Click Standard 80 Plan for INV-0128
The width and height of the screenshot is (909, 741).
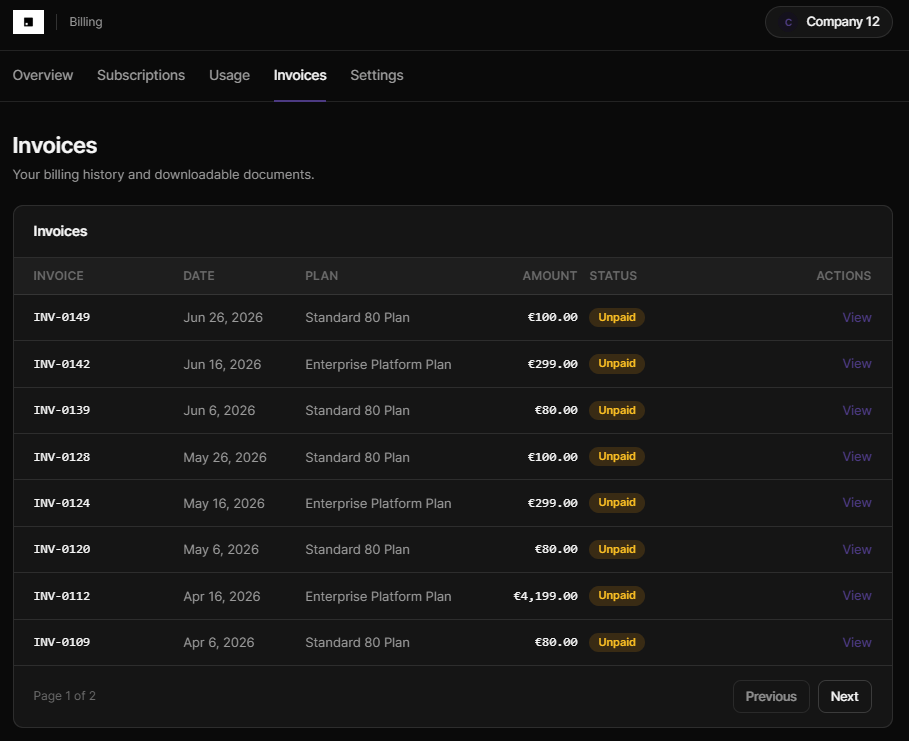point(357,457)
